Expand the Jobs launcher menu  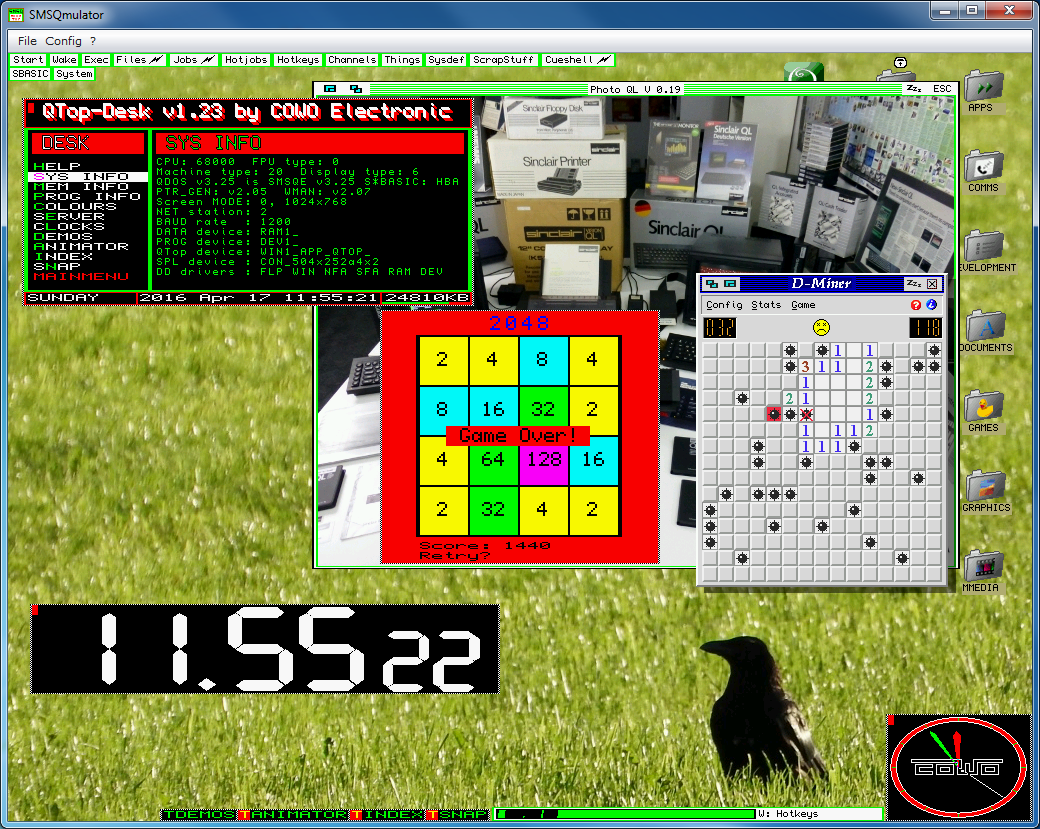pyautogui.click(x=194, y=60)
